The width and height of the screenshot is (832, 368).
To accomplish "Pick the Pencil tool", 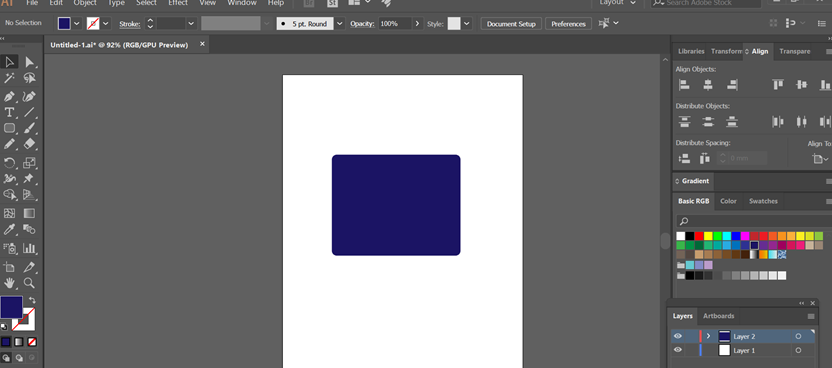I will 10,144.
